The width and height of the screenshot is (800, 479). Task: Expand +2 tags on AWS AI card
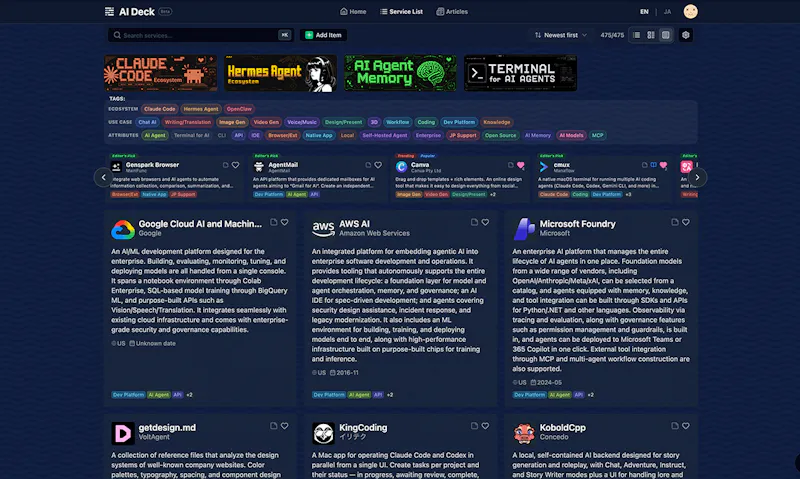(390, 395)
